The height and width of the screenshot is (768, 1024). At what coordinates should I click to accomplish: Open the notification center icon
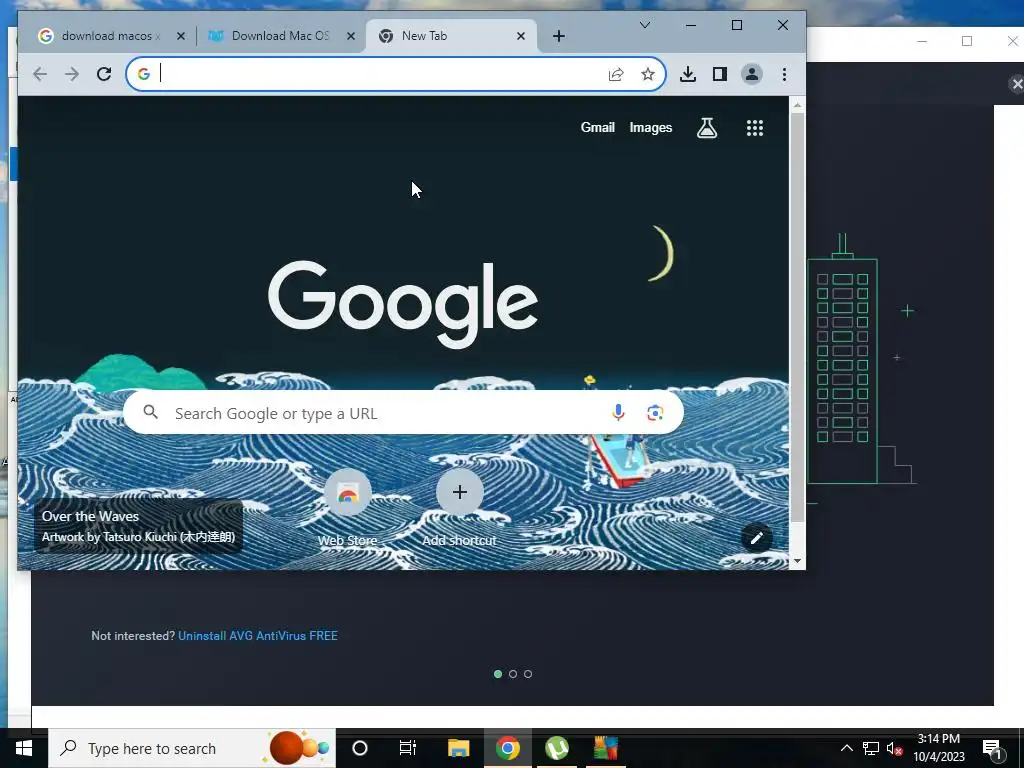tap(993, 749)
